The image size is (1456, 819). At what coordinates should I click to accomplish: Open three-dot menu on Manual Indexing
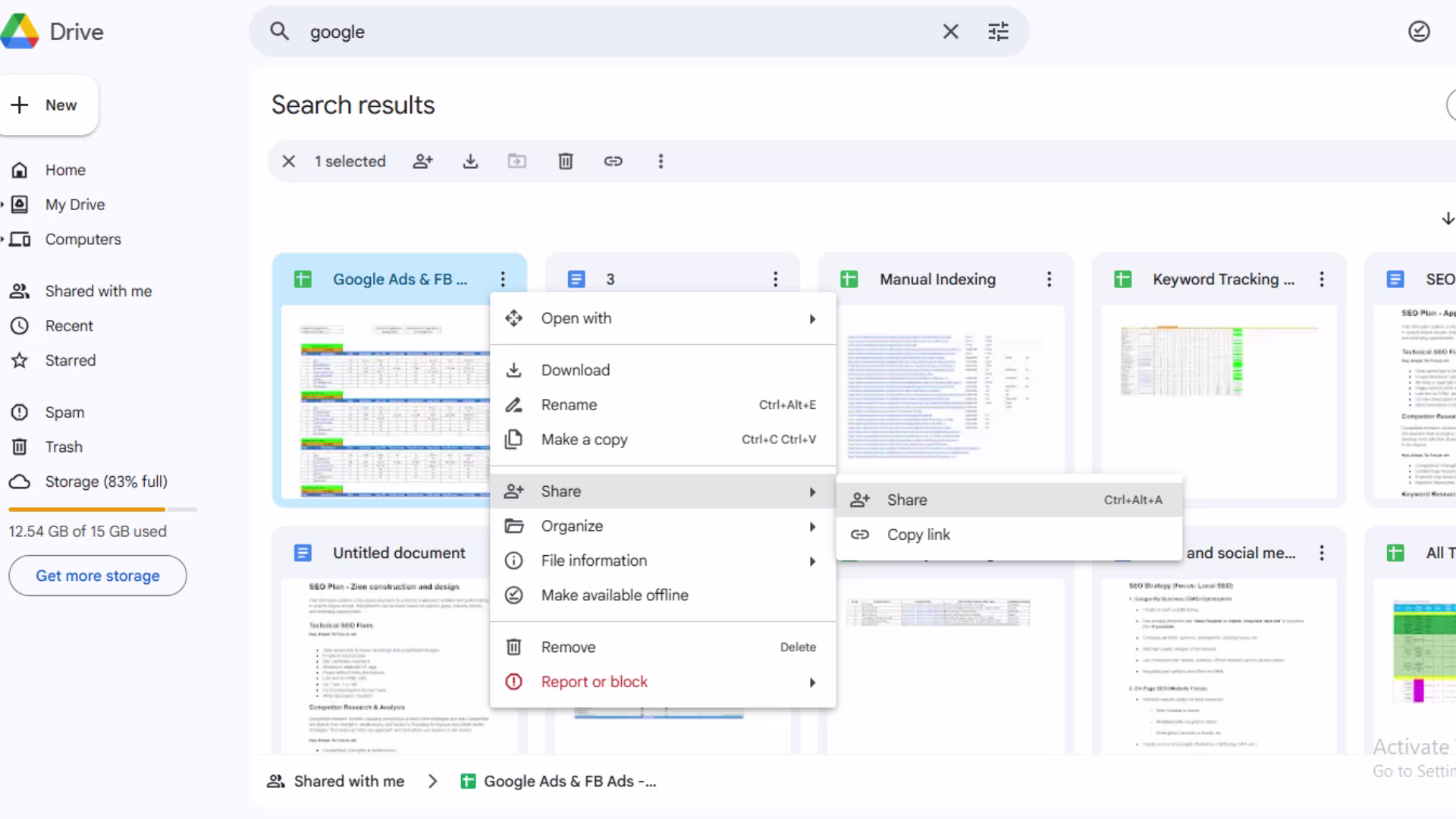click(1049, 279)
